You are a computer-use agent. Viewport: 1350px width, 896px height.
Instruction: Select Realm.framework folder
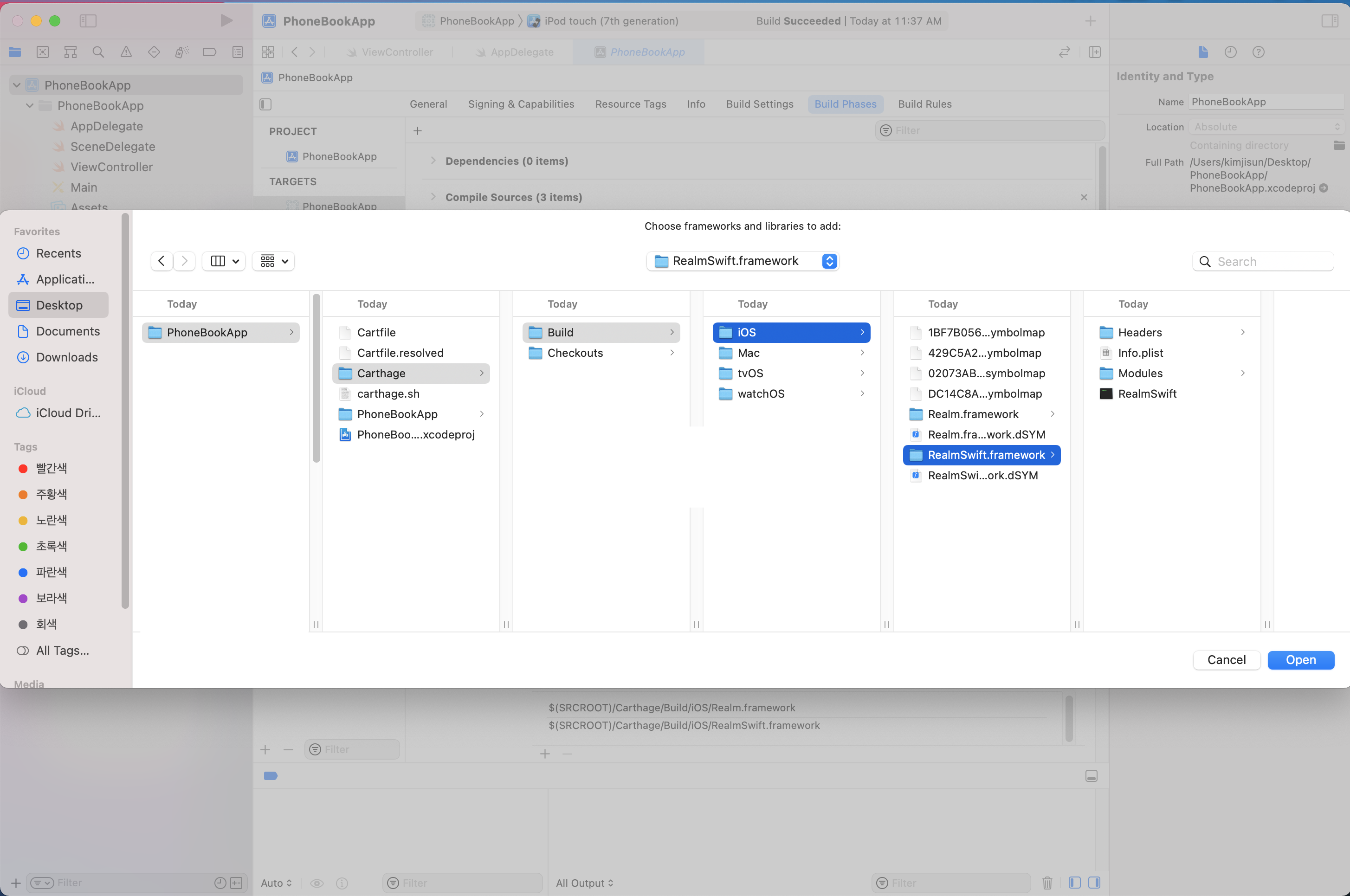[982, 414]
